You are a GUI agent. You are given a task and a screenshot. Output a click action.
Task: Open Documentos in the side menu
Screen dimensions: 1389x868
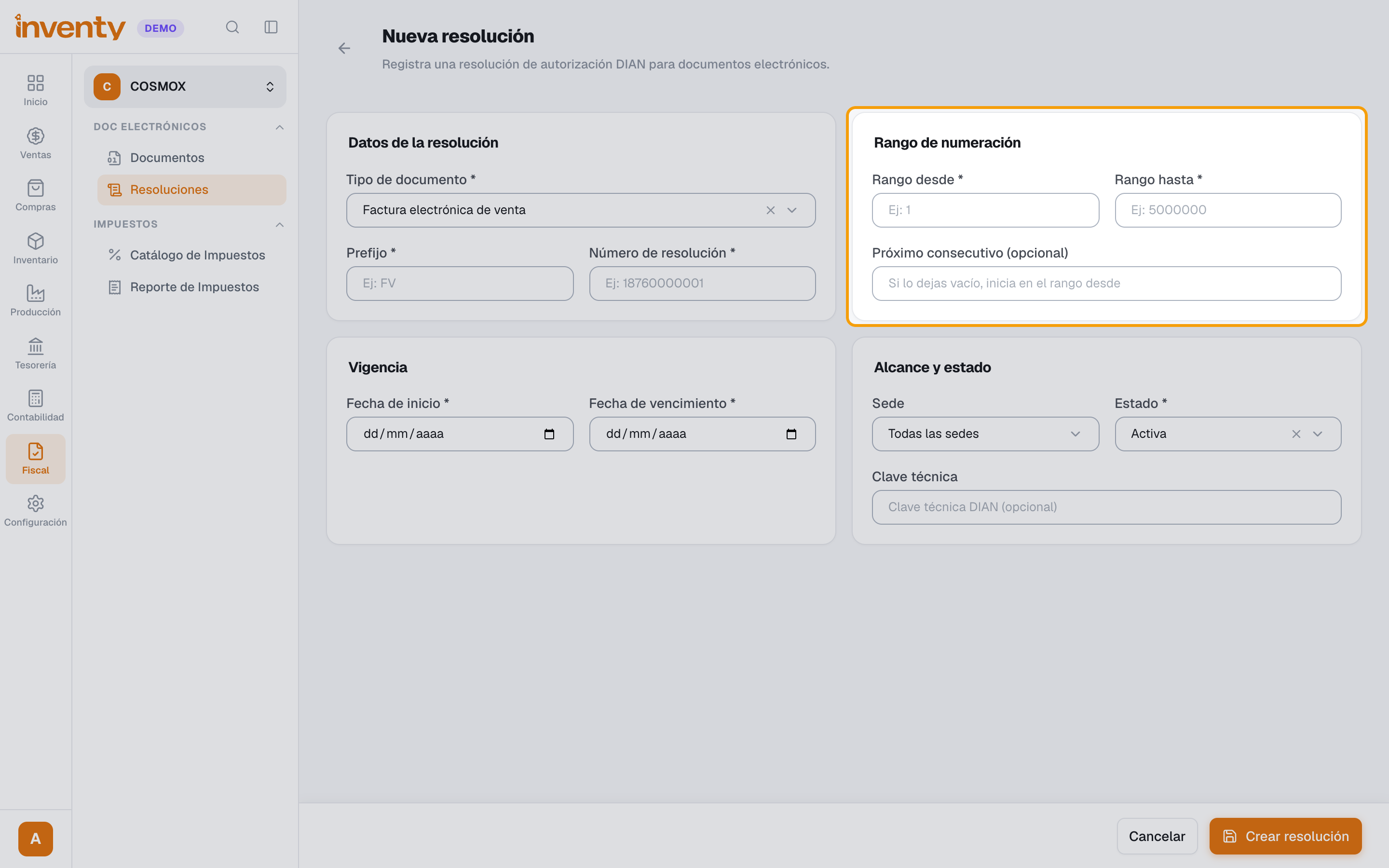(x=191, y=158)
